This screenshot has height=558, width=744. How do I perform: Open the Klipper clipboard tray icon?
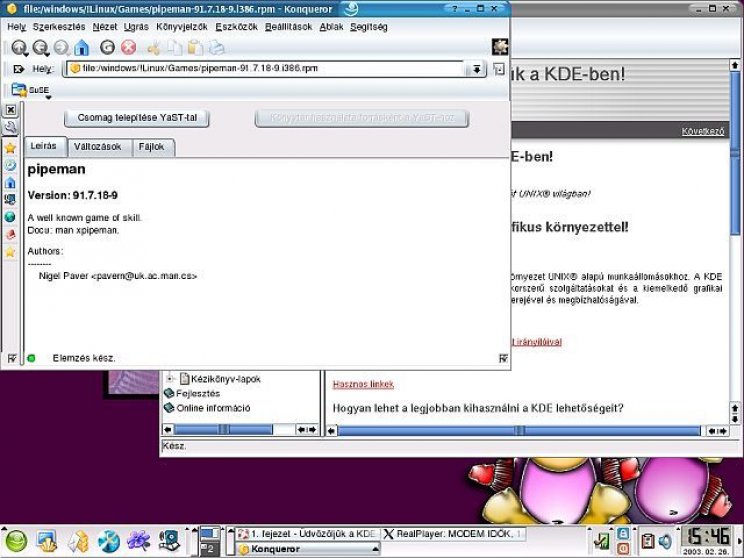pyautogui.click(x=647, y=541)
